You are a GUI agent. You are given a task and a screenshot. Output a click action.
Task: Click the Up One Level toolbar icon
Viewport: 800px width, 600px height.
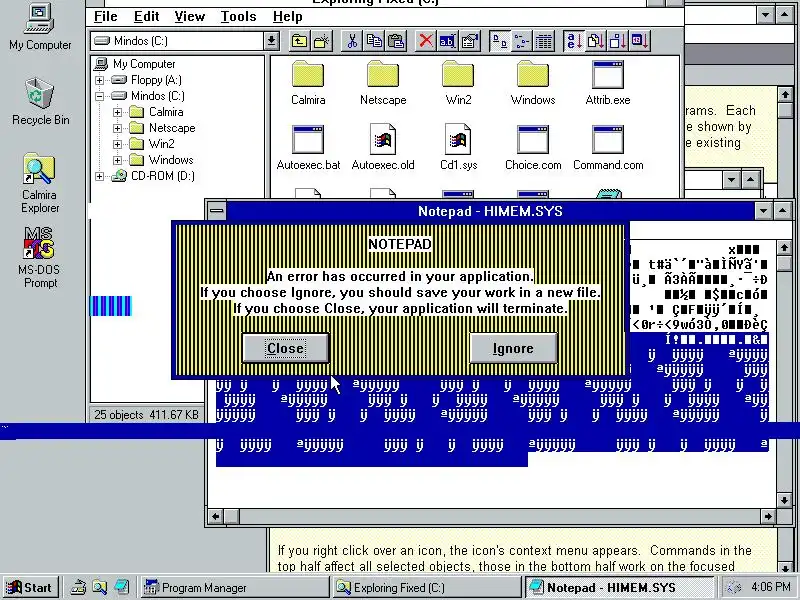click(299, 41)
